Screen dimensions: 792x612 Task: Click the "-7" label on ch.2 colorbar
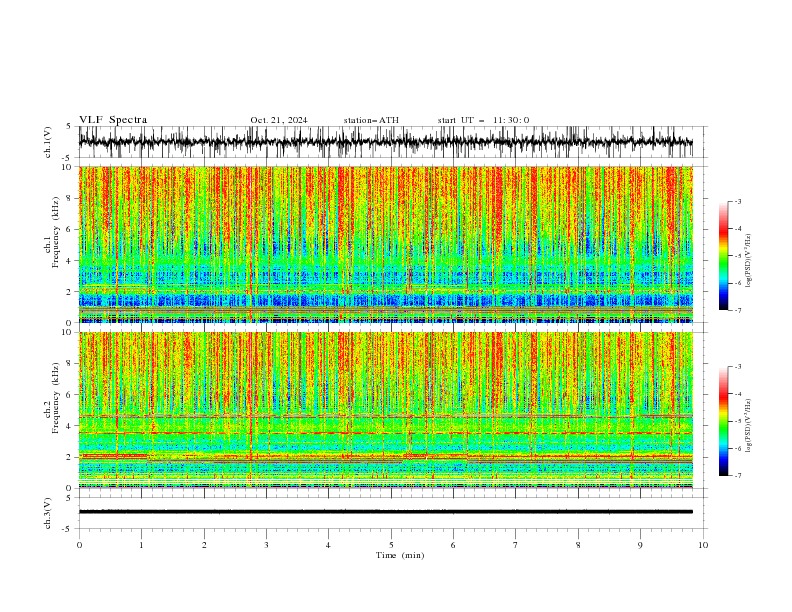738,476
